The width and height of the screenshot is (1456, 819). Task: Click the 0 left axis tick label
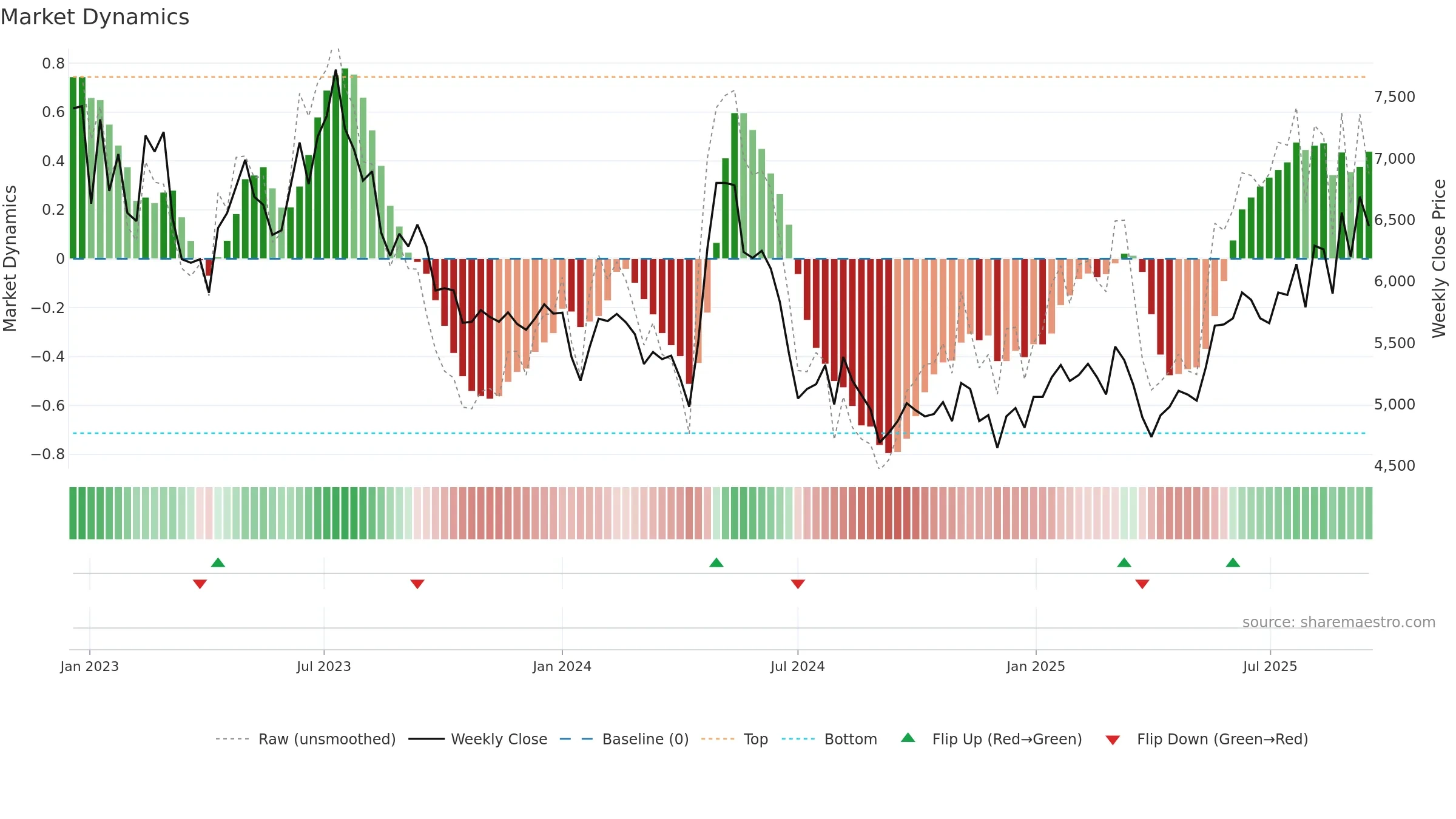tap(60, 259)
